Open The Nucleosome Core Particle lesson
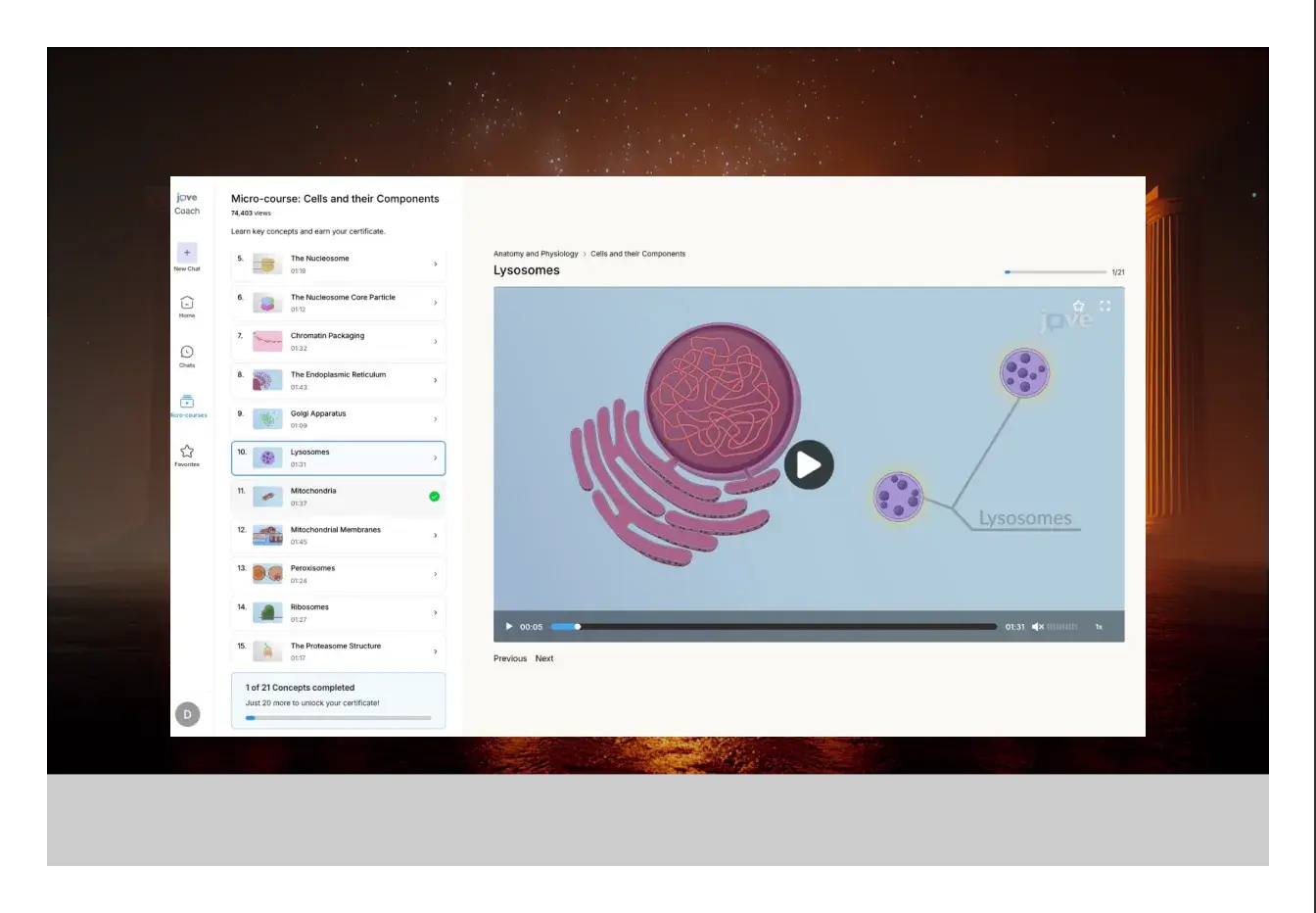This screenshot has height=913, width=1316. click(339, 303)
